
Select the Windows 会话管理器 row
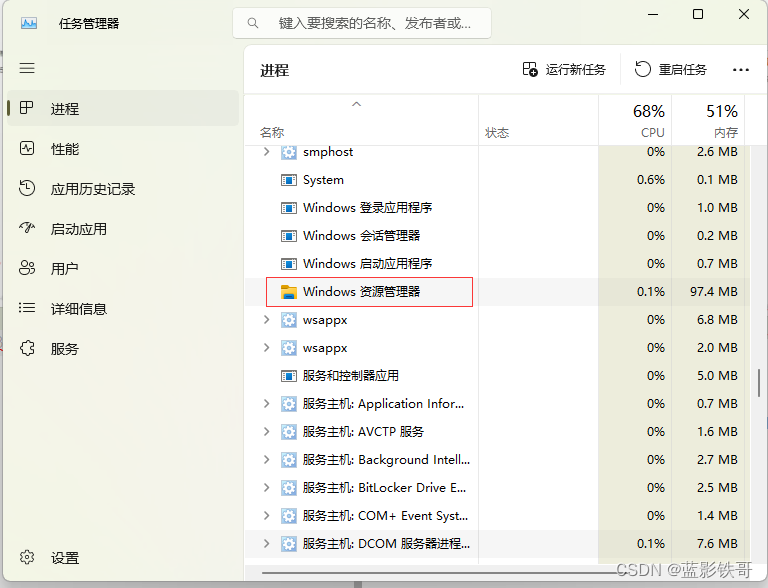(497, 236)
